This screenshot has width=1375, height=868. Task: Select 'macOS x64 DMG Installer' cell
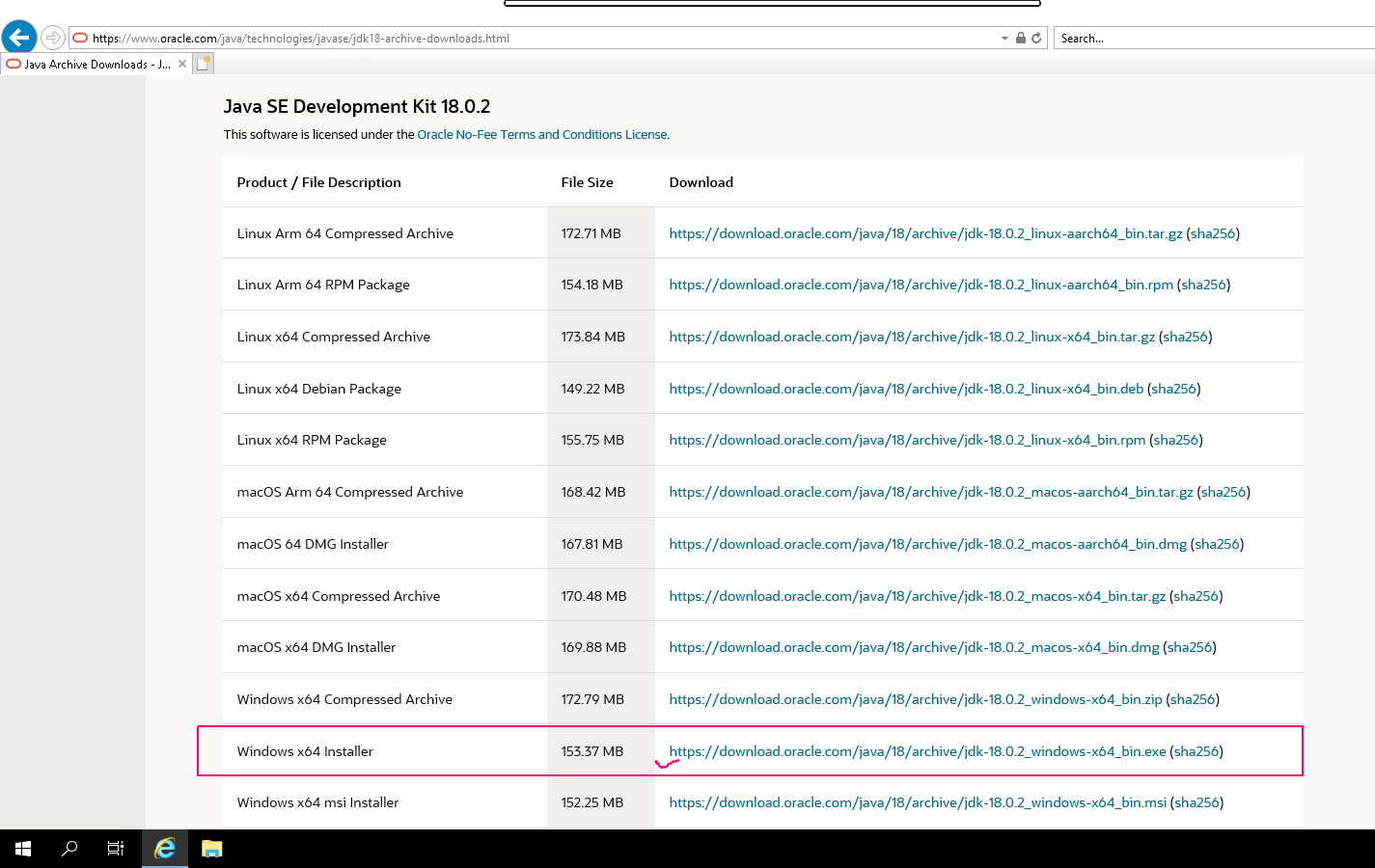tap(316, 647)
